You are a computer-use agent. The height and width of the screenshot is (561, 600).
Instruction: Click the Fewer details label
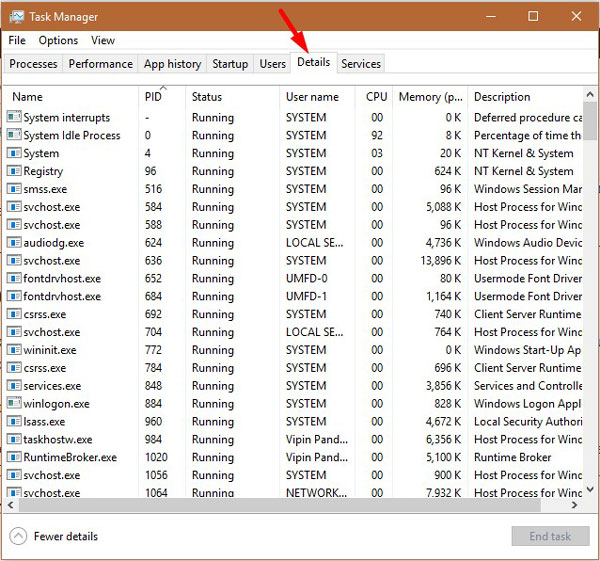coord(66,536)
